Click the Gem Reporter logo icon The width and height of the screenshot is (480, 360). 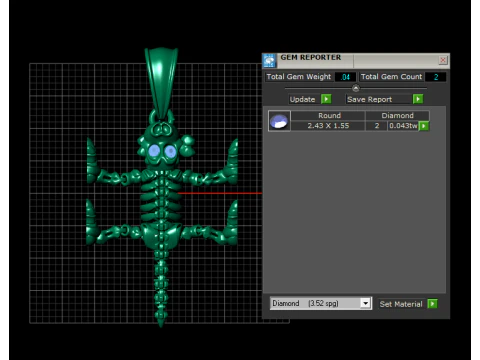tap(269, 61)
